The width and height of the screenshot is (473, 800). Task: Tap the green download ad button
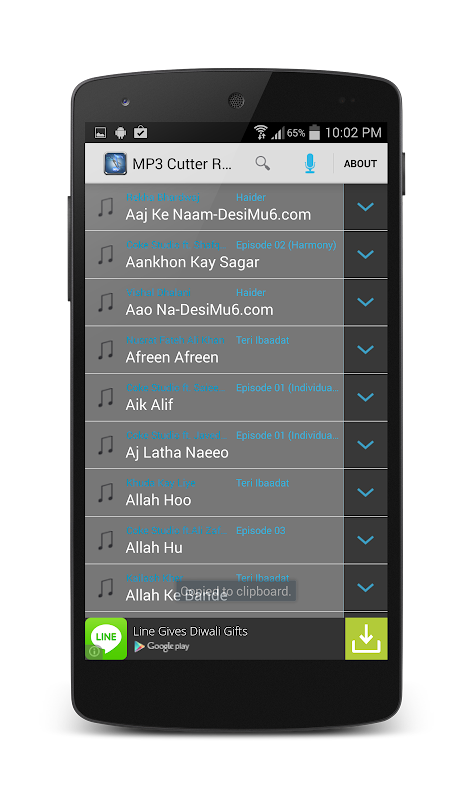pyautogui.click(x=366, y=639)
